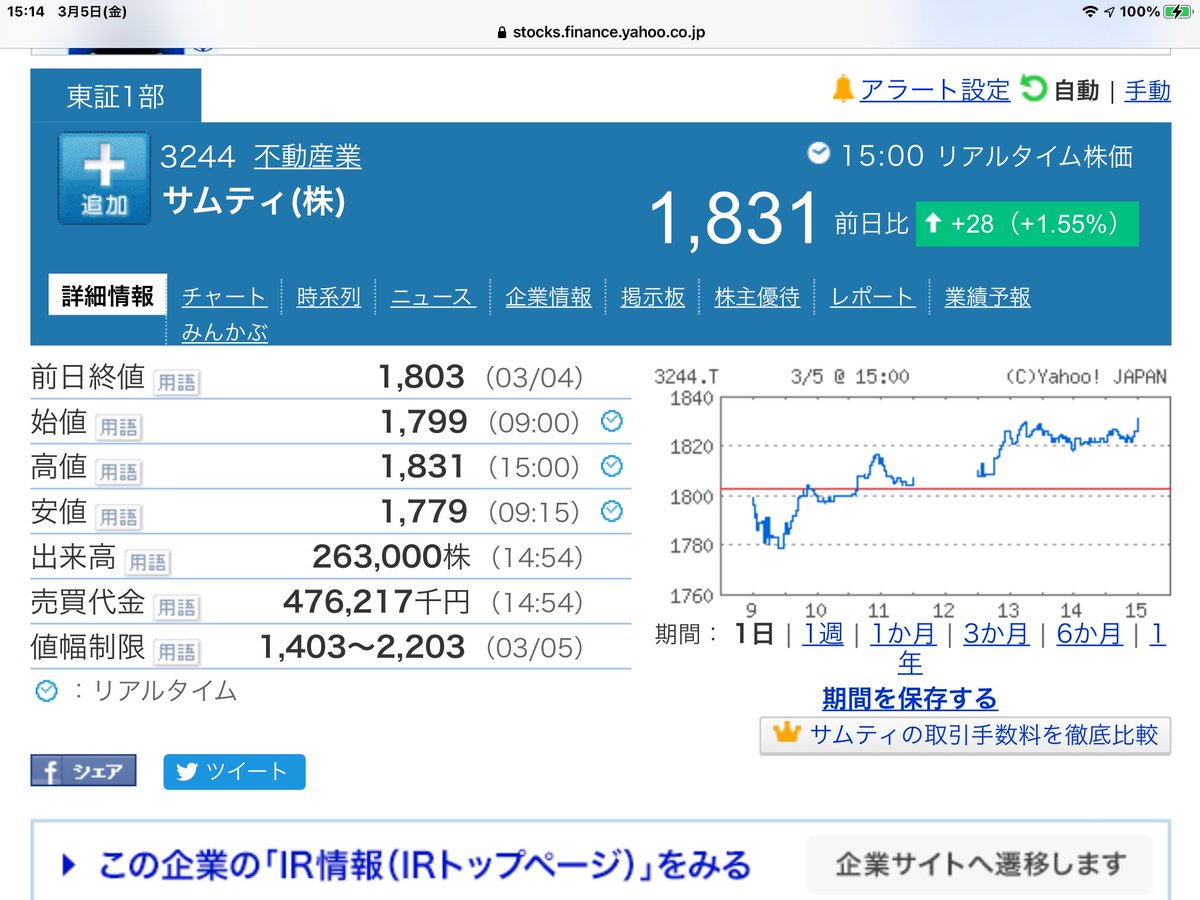Click 企業サイトへ遷移します button

(x=980, y=864)
